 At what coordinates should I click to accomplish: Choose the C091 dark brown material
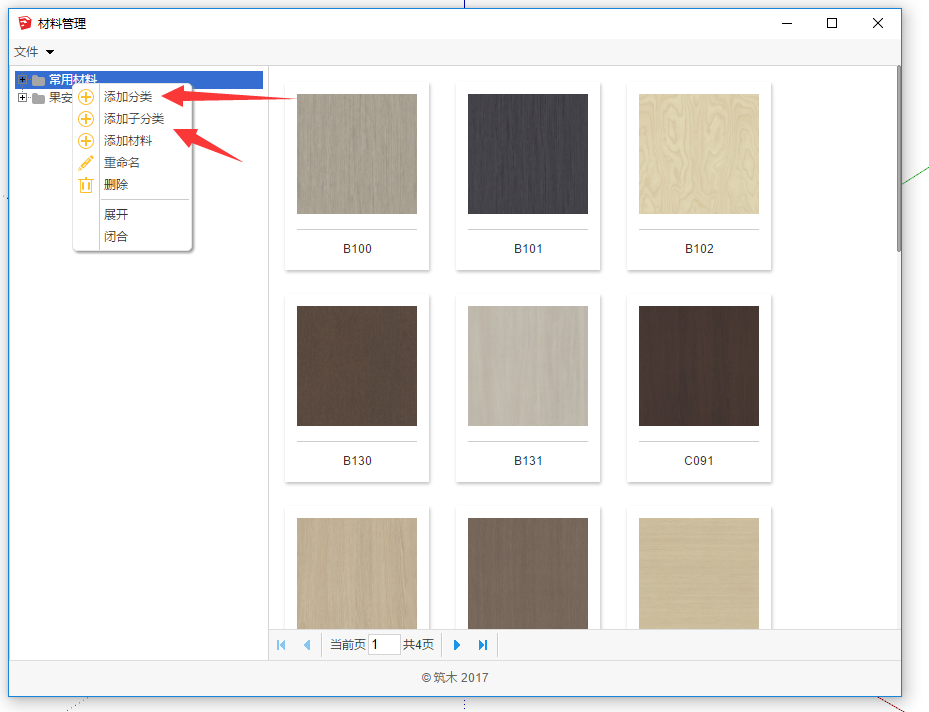click(x=698, y=366)
